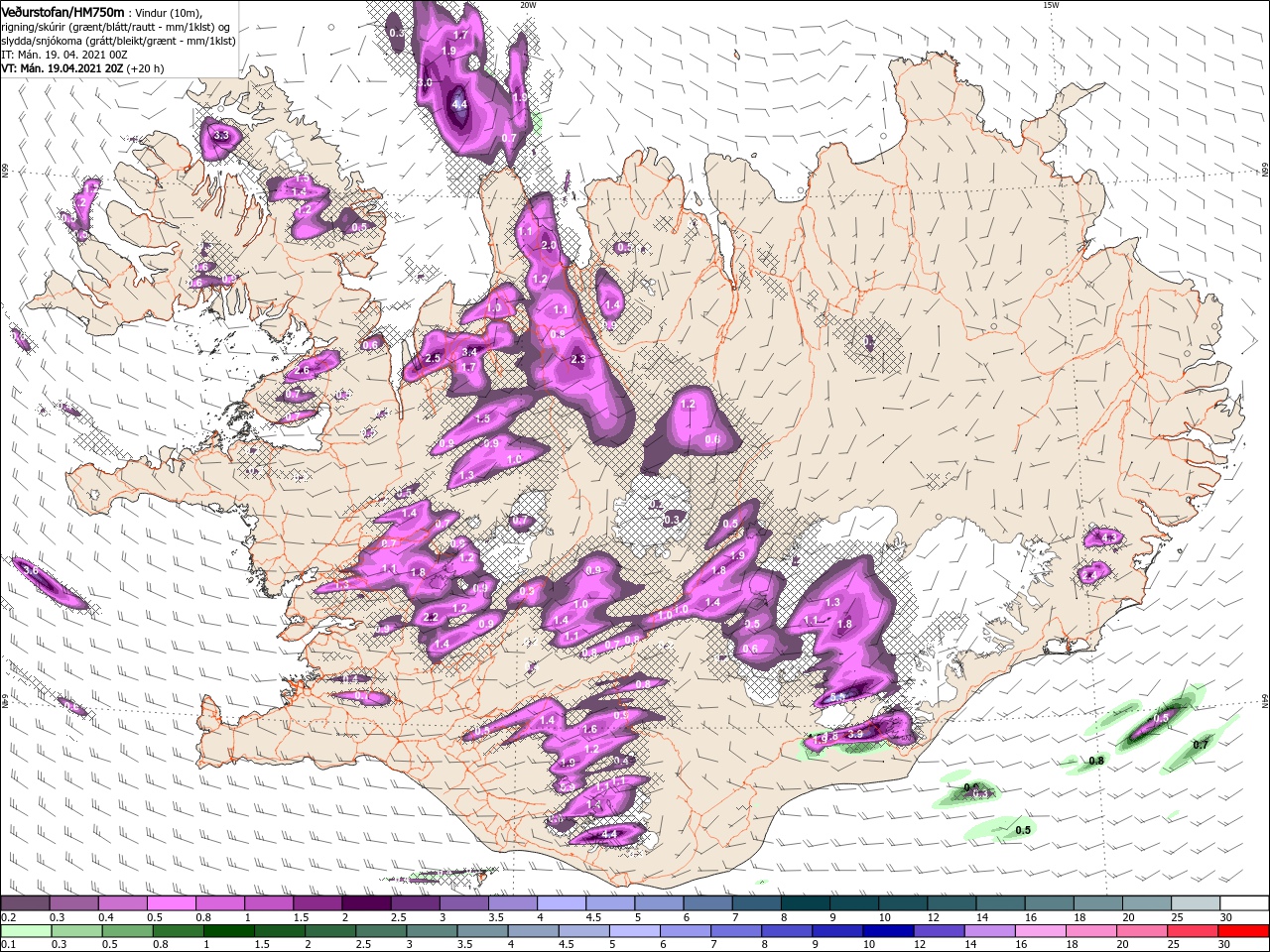Pick the palest green 0.1 swatch in rain scale
This screenshot has height=952, width=1270.
(26, 931)
